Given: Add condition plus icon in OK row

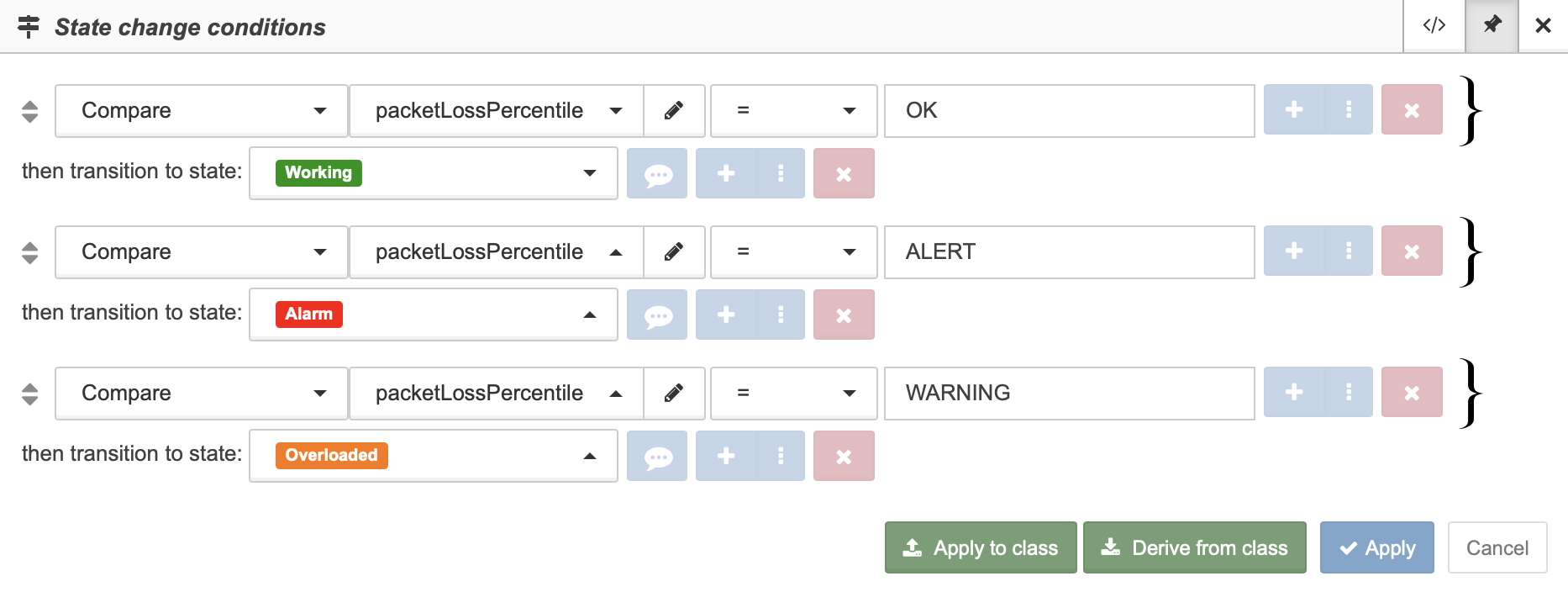Looking at the screenshot, I should tap(1294, 109).
